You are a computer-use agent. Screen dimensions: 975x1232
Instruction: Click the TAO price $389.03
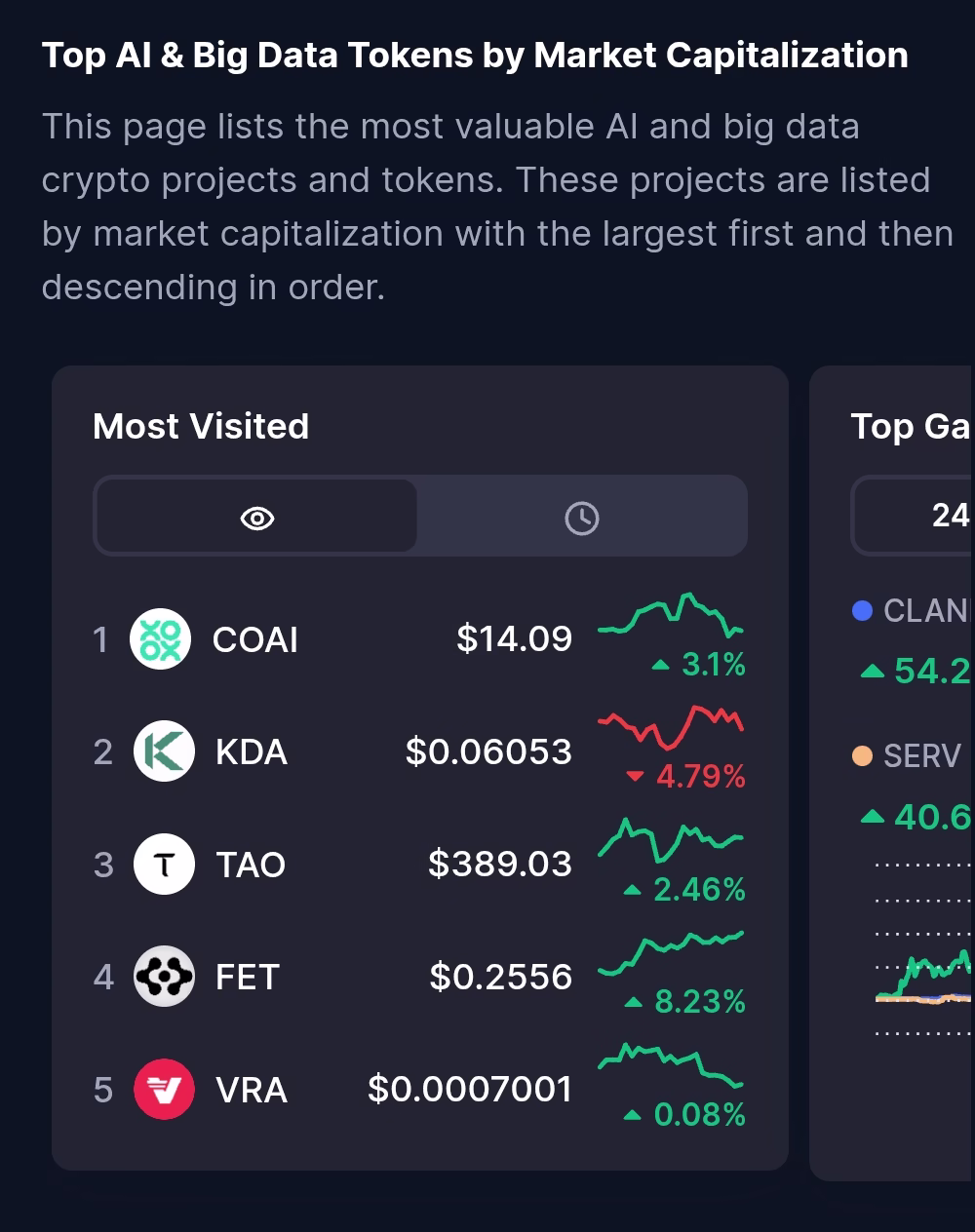click(499, 865)
